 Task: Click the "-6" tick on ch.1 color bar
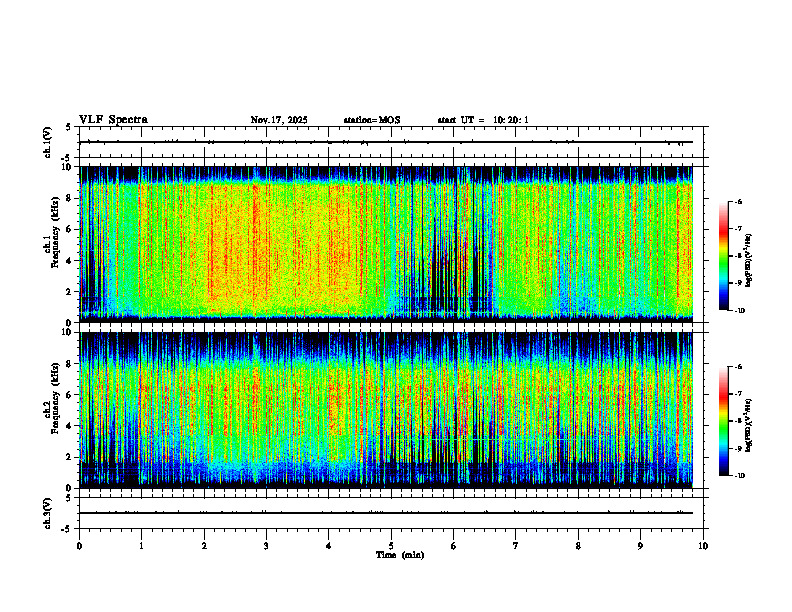(738, 202)
